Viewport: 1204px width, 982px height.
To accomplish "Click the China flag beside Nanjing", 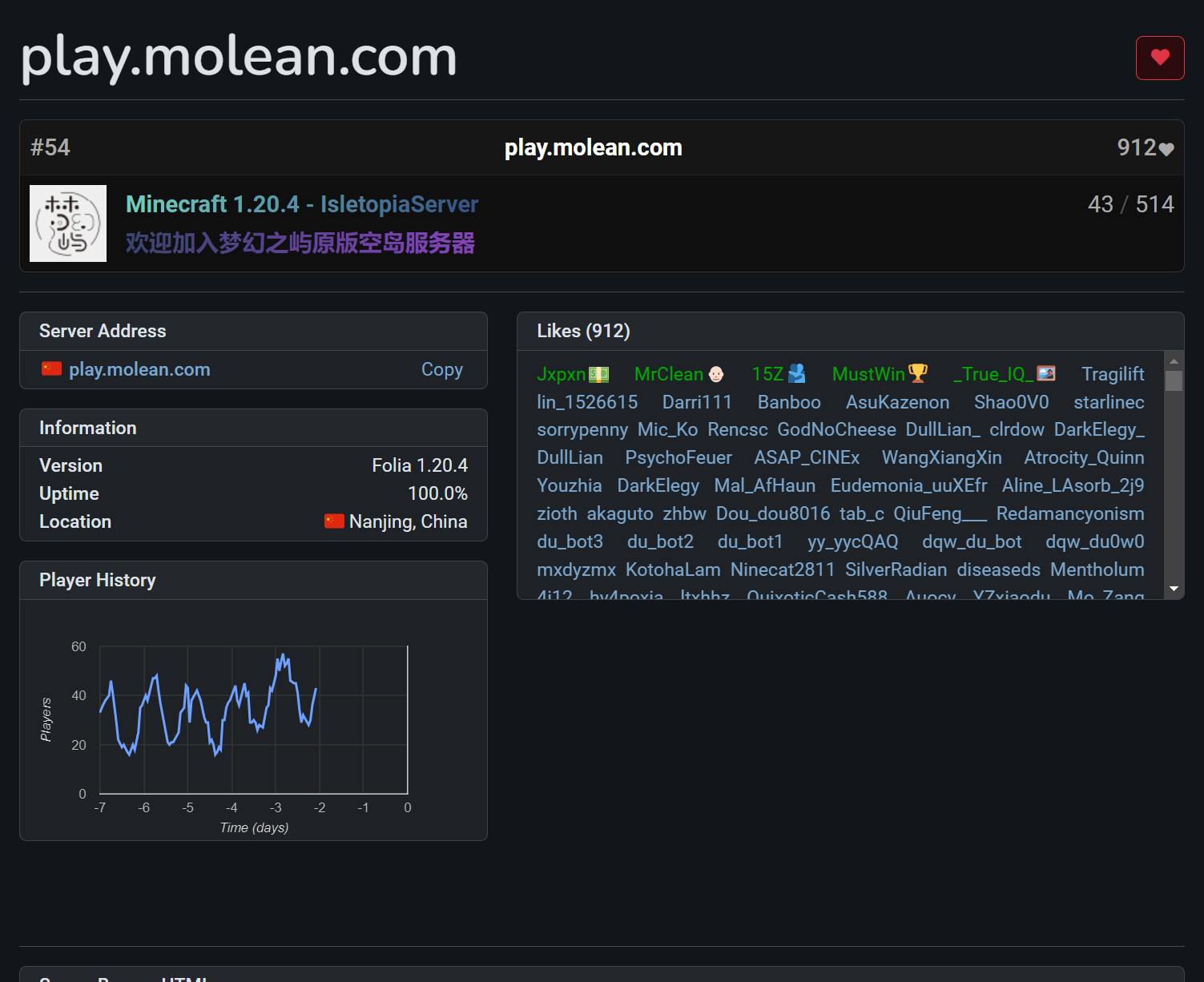I will tap(334, 521).
